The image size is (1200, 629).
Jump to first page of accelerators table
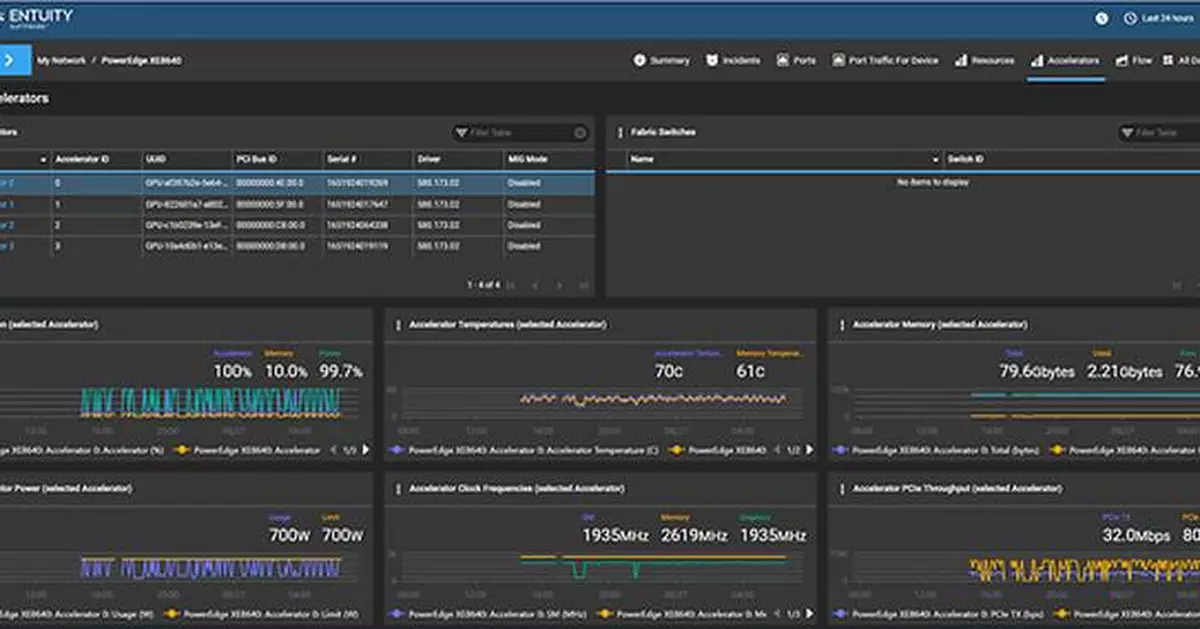pyautogui.click(x=512, y=286)
